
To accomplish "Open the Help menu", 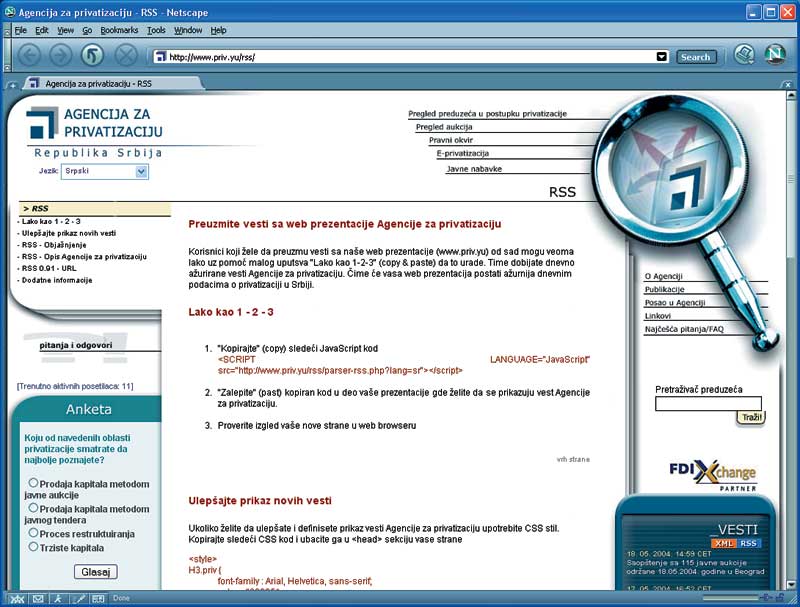I will tap(218, 30).
